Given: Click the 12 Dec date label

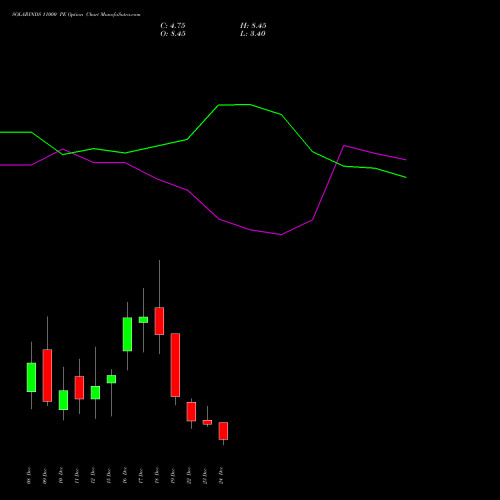Looking at the screenshot, I should (93, 476).
